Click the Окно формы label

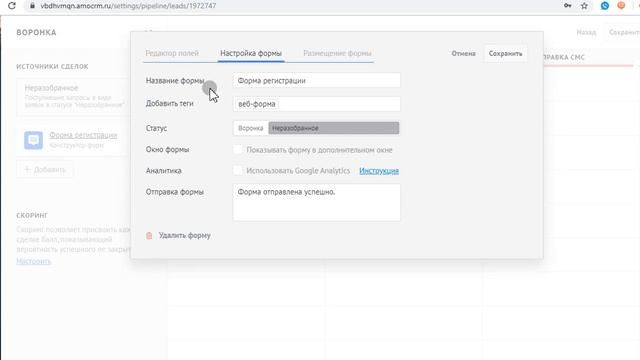tap(167, 149)
